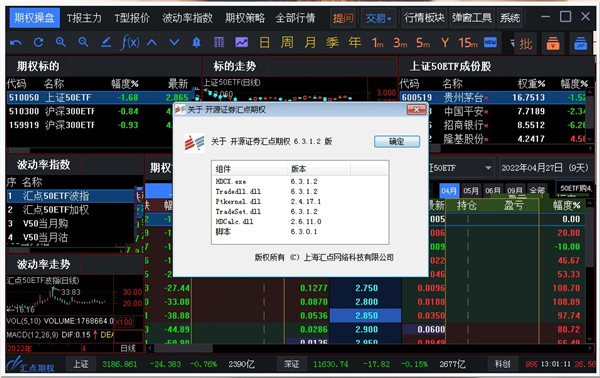Screen dimensions: 600x378
Task: Select the 09月 expiry month tab
Action: [515, 191]
